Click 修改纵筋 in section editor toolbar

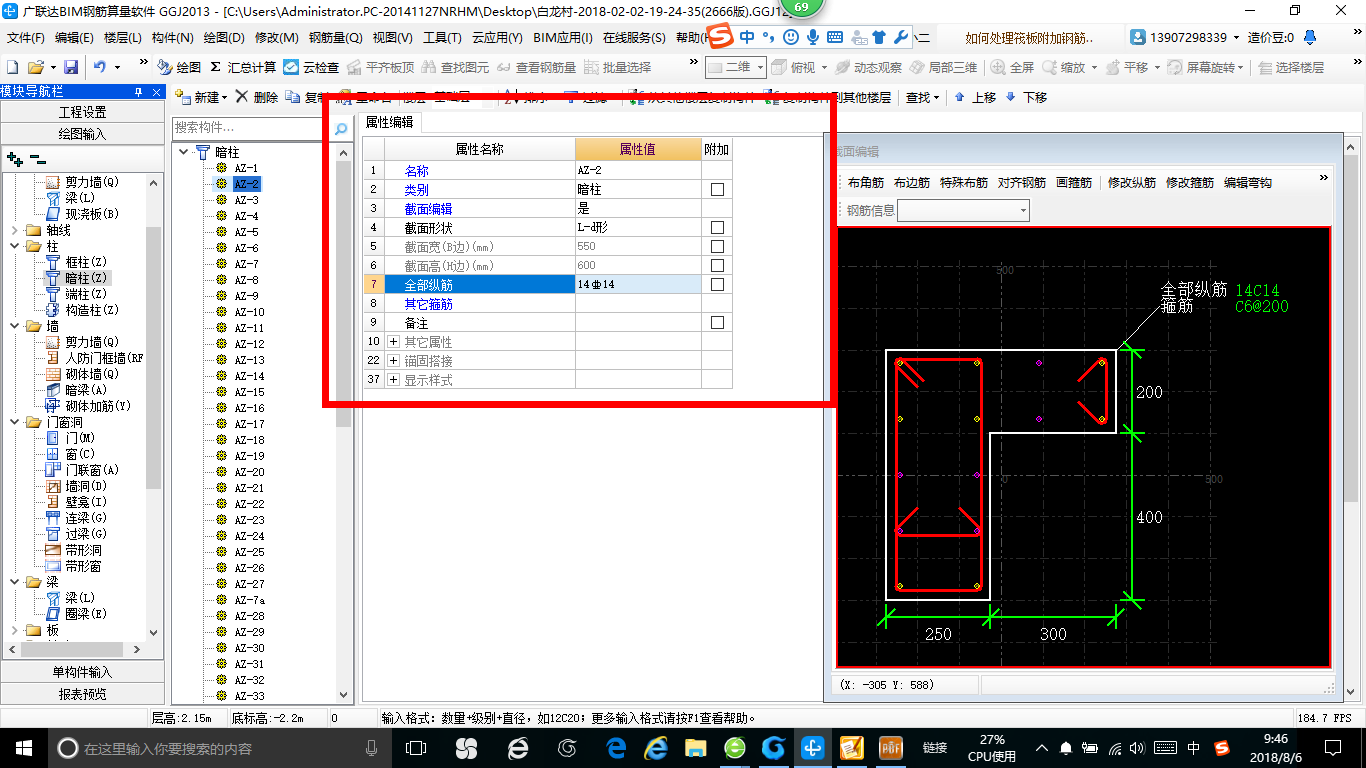[1132, 183]
